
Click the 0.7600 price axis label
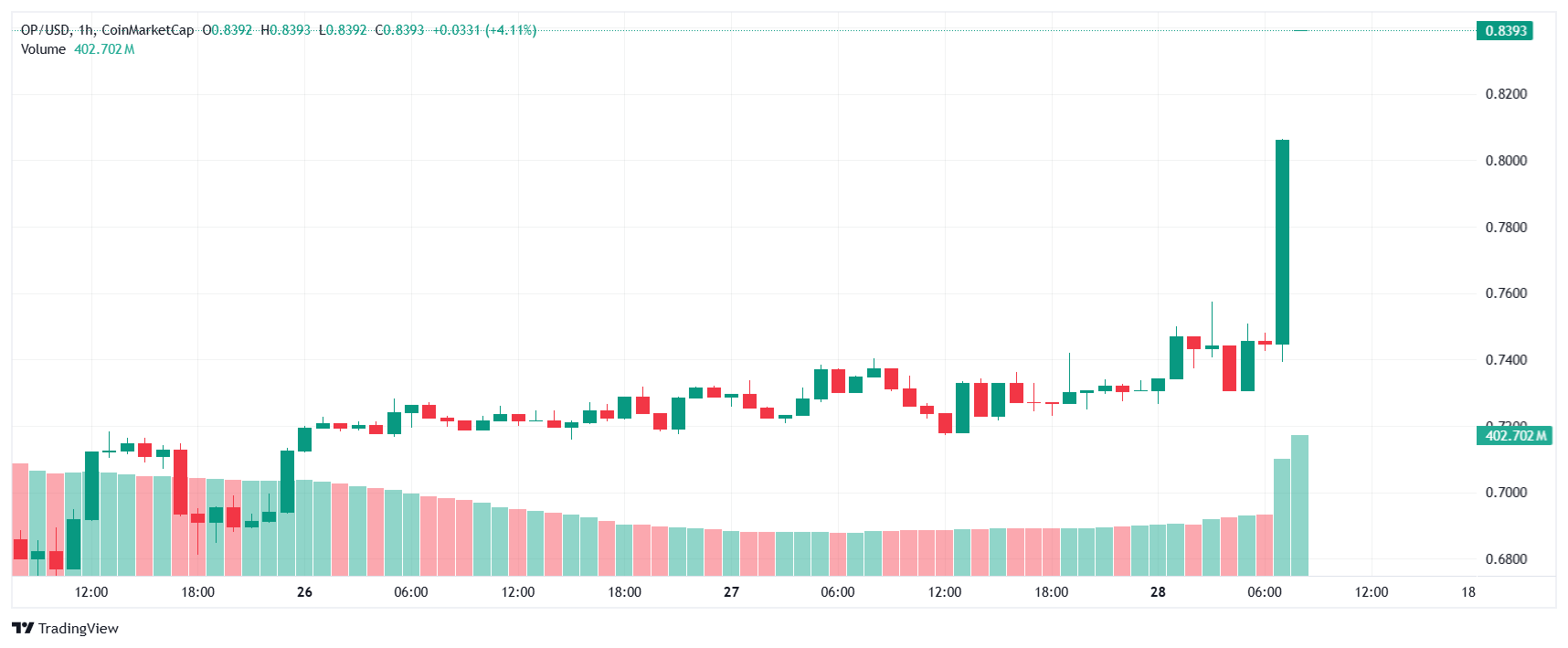pyautogui.click(x=1506, y=293)
